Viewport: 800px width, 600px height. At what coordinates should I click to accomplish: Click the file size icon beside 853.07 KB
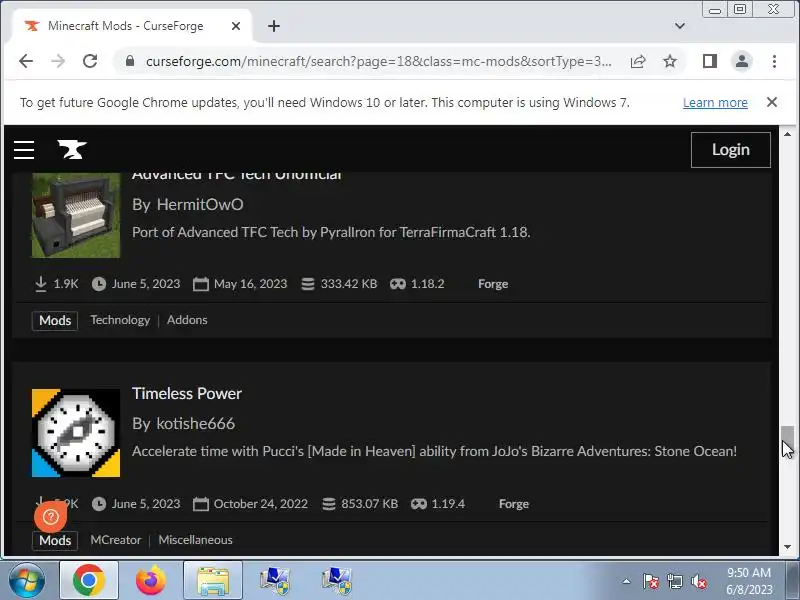(x=329, y=504)
